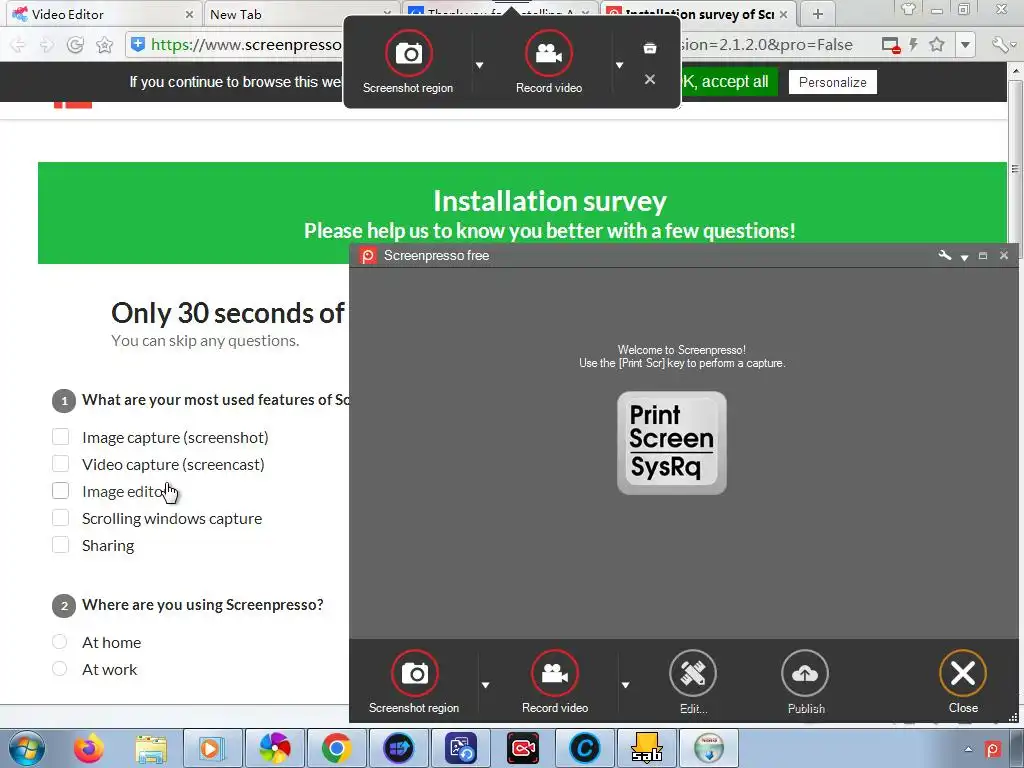Click the blocked content icon in address bar
Viewport: 1024px width, 768px height.
891,45
